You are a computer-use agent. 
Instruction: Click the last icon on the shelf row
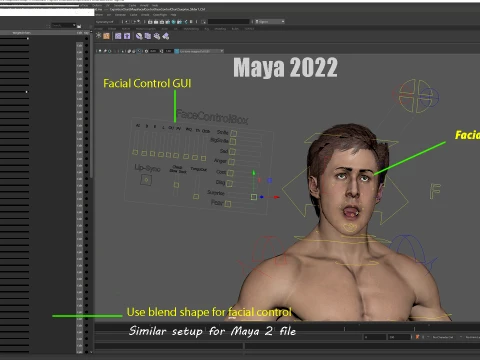pyautogui.click(x=166, y=36)
